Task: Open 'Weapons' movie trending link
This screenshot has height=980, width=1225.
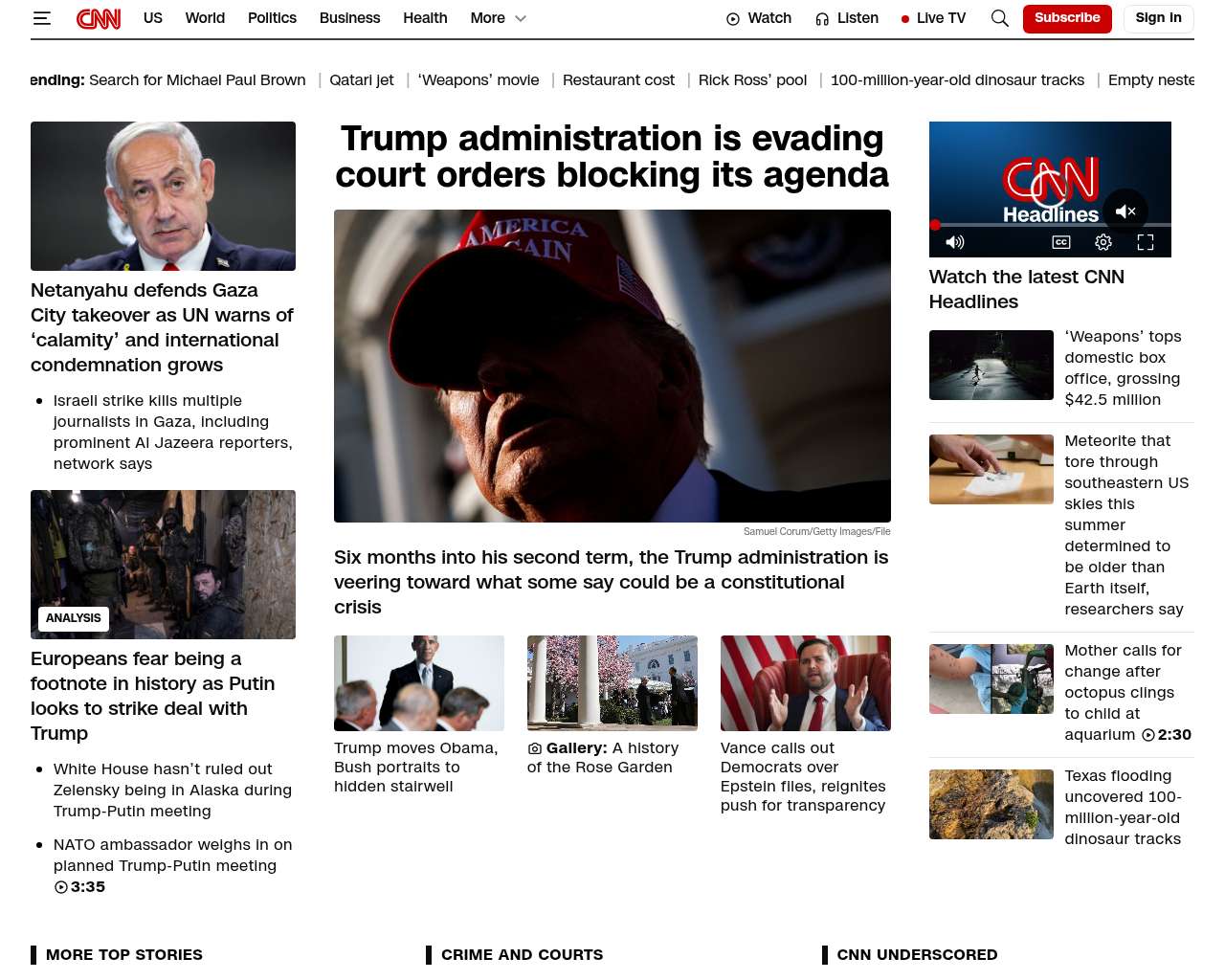Action: (479, 80)
